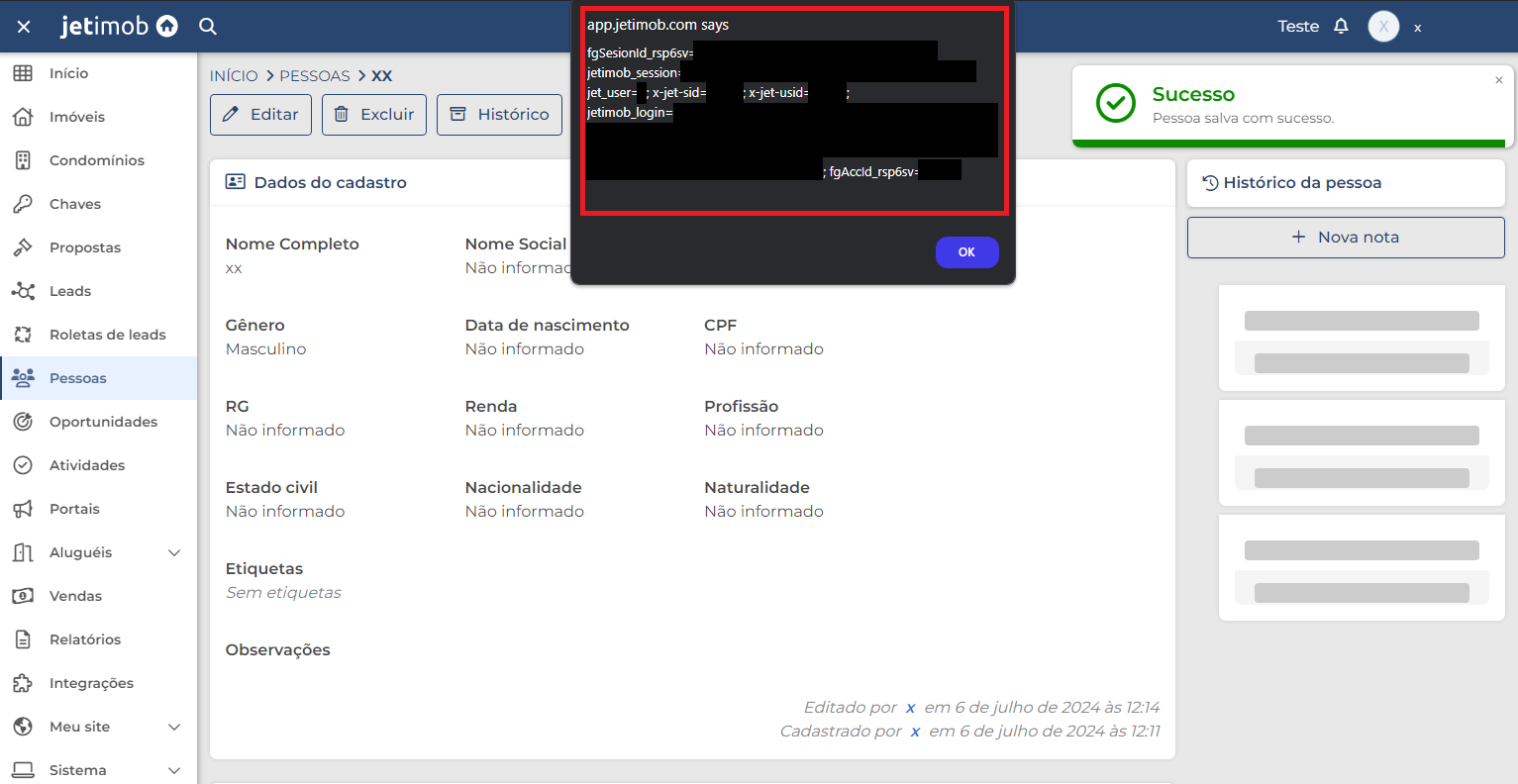The height and width of the screenshot is (784, 1518).
Task: Open search with the magnifier icon
Action: click(208, 27)
